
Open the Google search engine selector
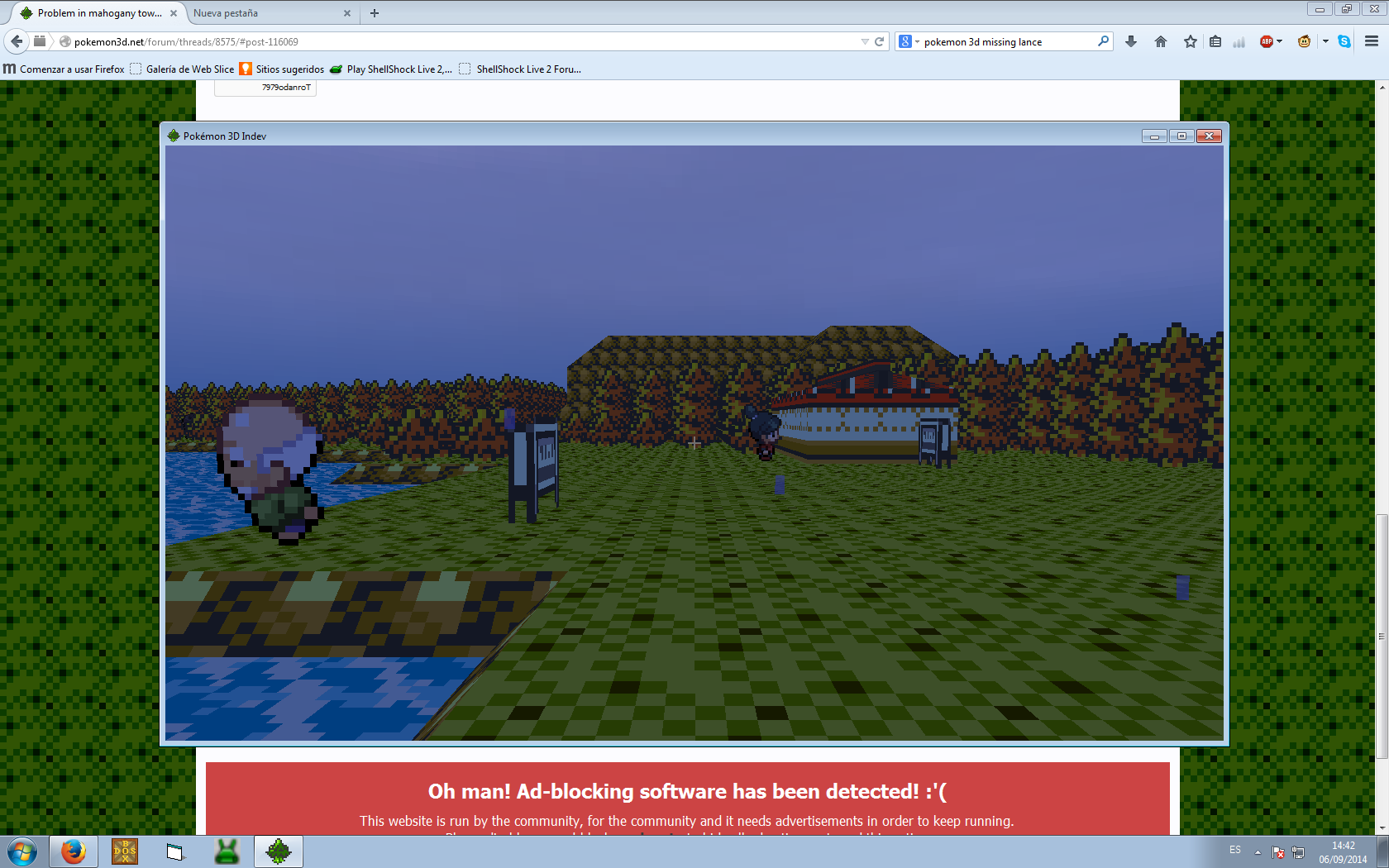(909, 41)
